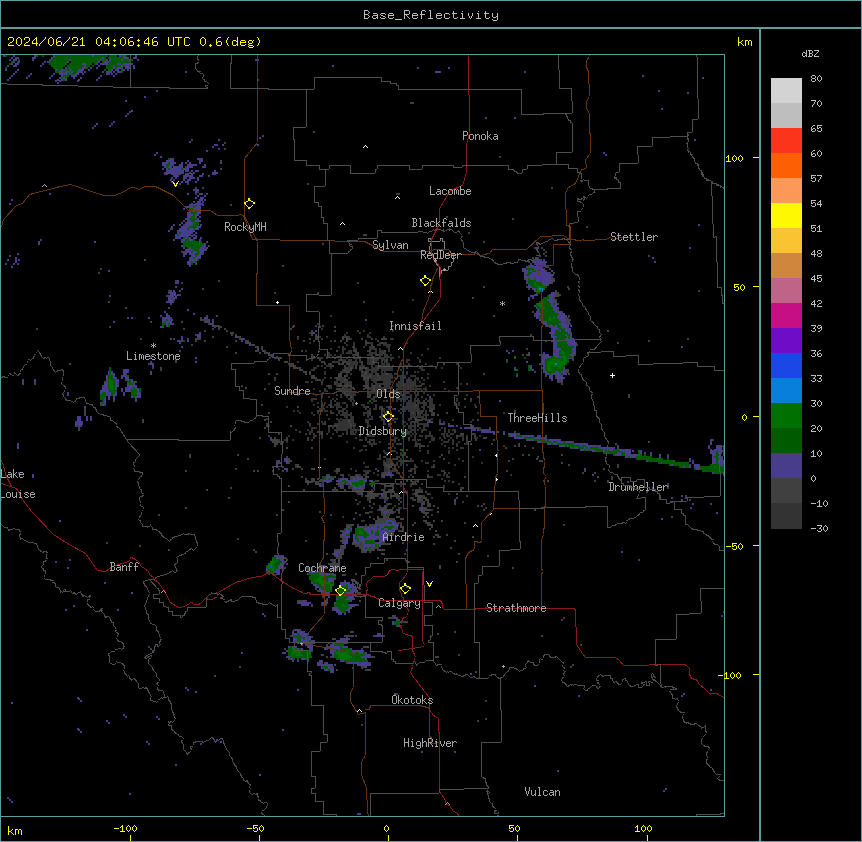Click the yellow station marker near RockyMH
Image resolution: width=862 pixels, height=842 pixels.
click(250, 204)
